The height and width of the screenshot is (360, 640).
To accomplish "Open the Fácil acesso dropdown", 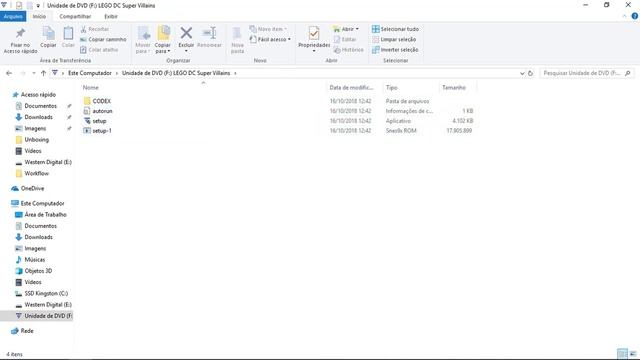I will [x=270, y=39].
